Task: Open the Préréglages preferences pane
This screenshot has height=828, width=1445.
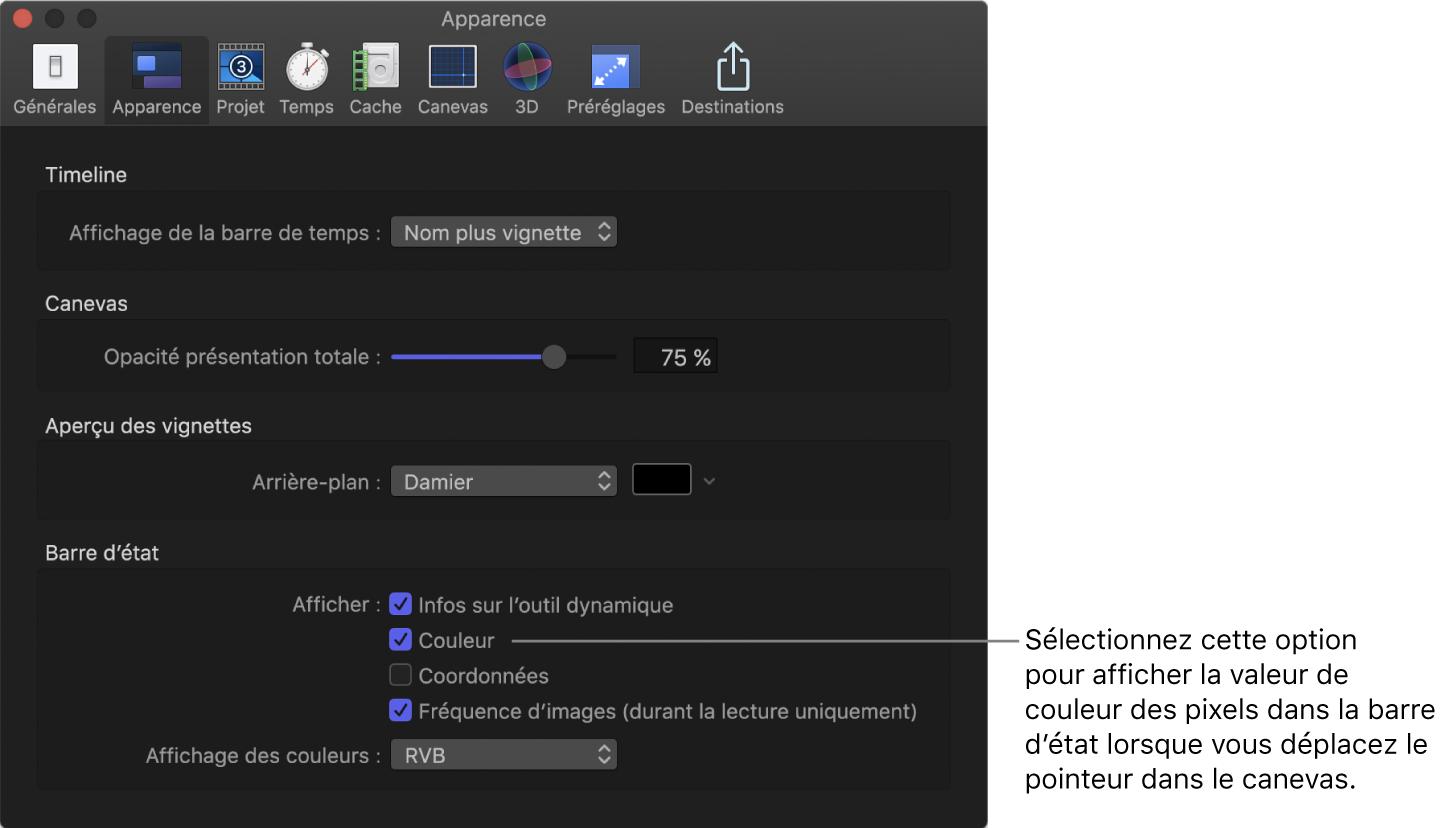Action: (615, 80)
